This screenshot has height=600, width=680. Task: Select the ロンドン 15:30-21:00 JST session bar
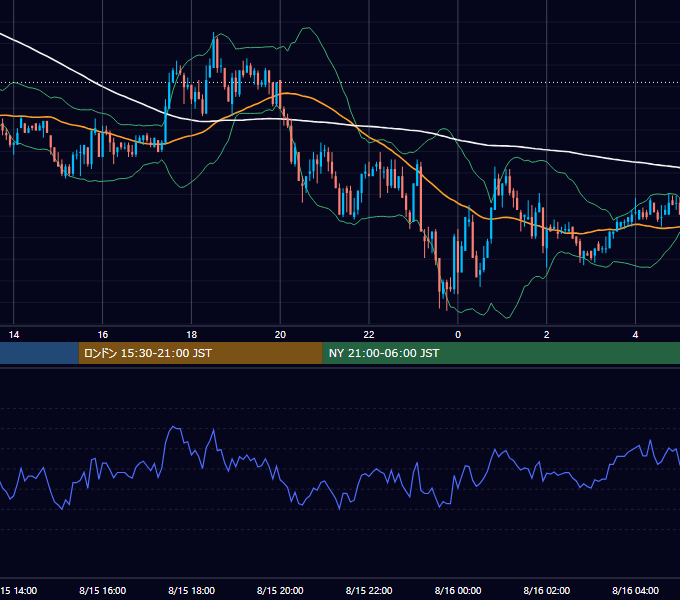pos(200,353)
